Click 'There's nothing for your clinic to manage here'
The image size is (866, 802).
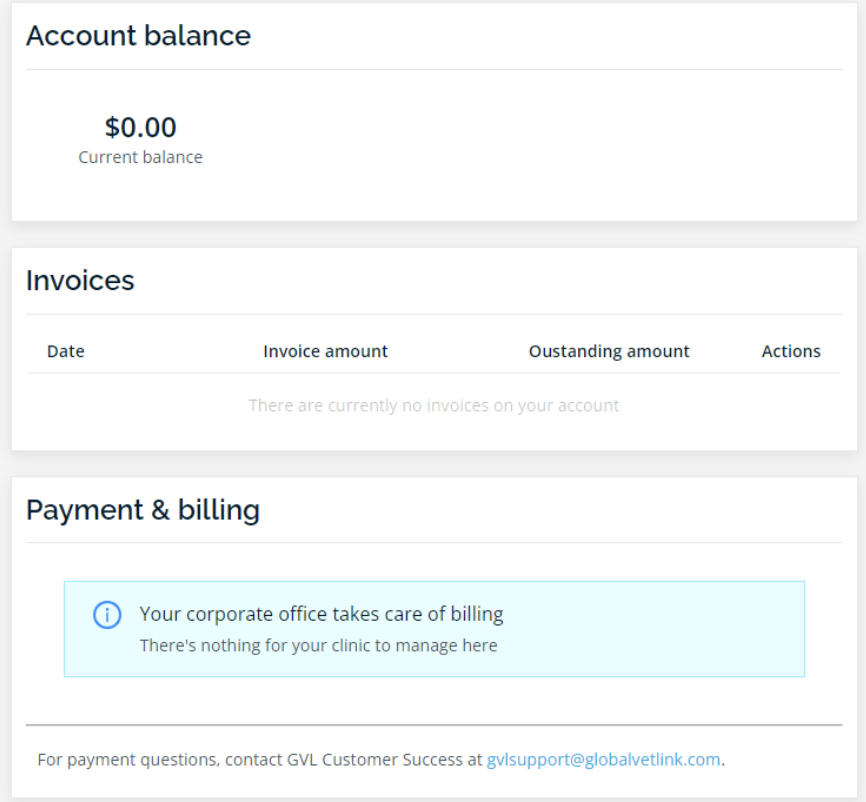[319, 646]
